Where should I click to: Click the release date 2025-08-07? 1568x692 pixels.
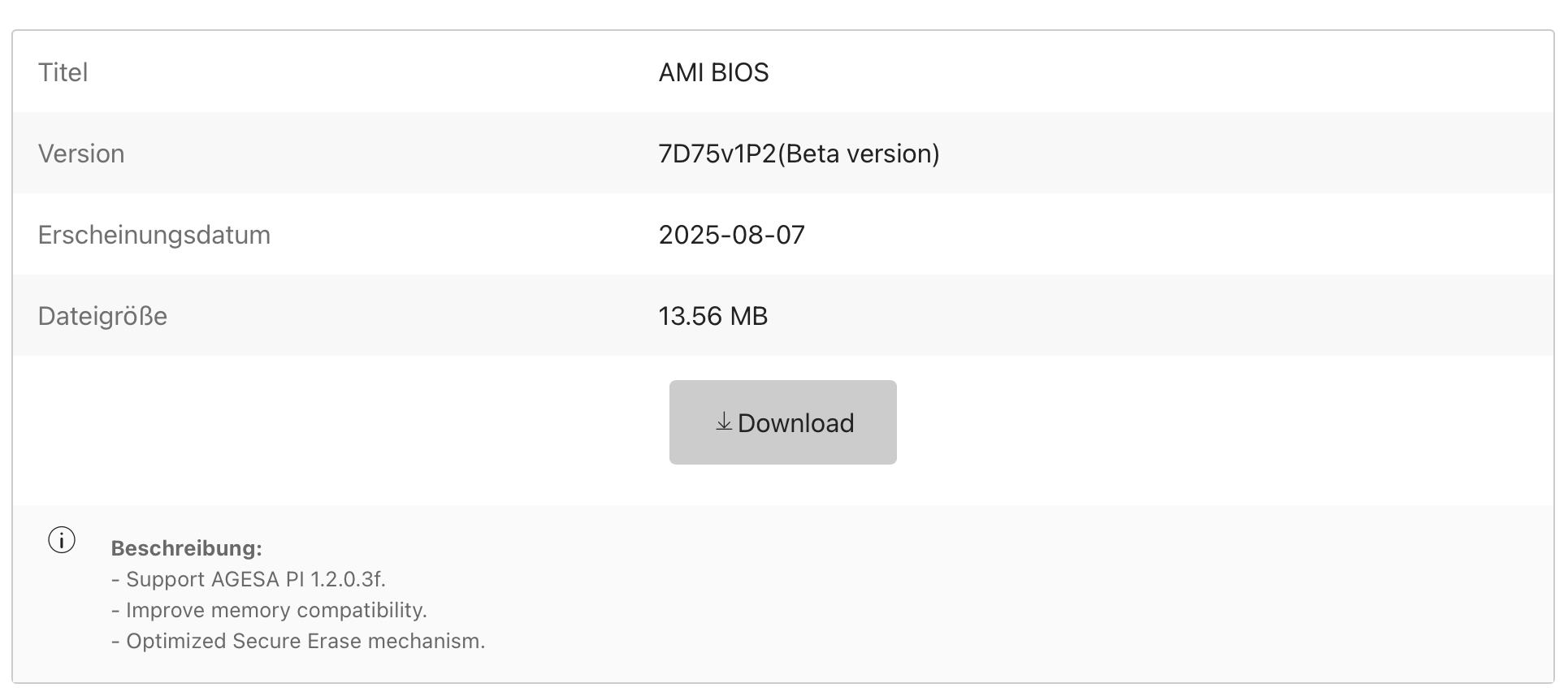[x=731, y=235]
